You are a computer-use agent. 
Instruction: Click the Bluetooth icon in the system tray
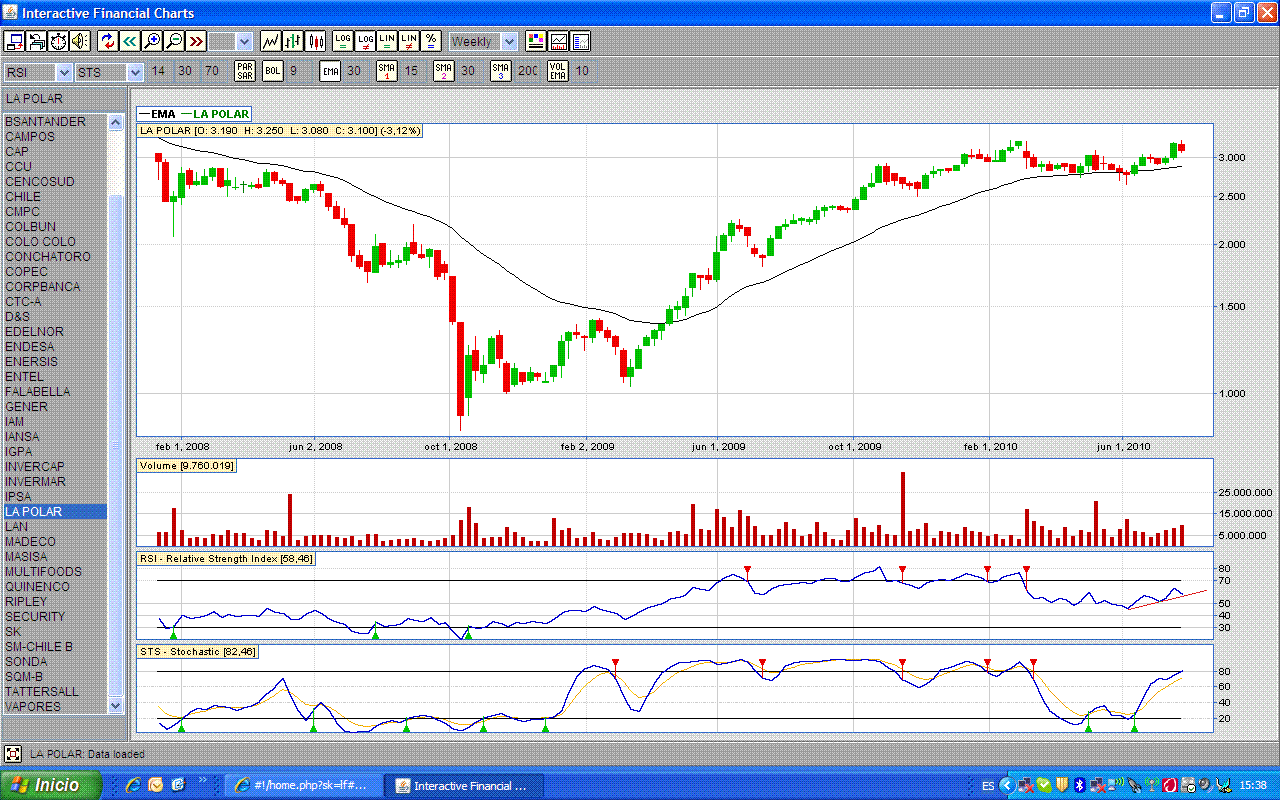point(1080,785)
